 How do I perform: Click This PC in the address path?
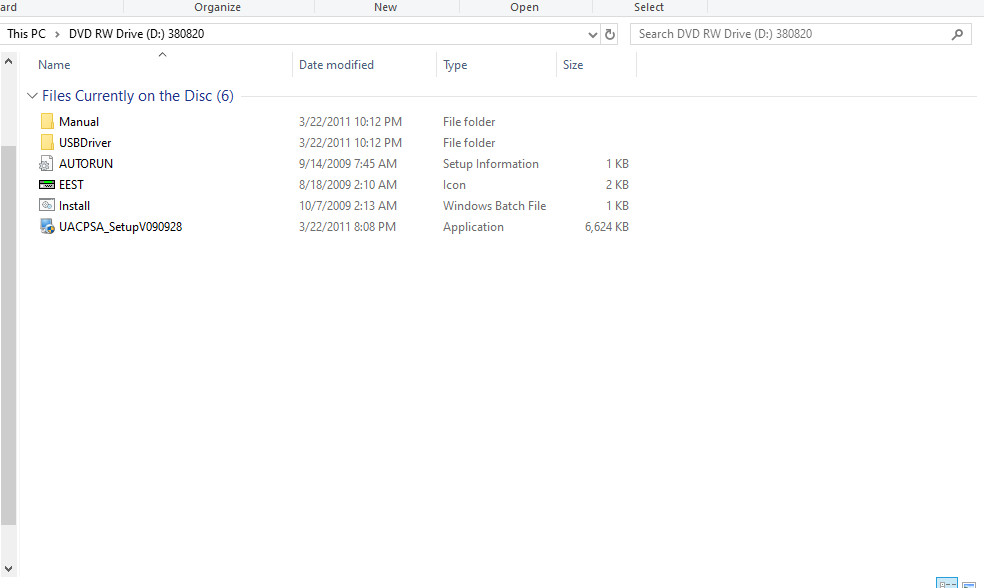26,34
